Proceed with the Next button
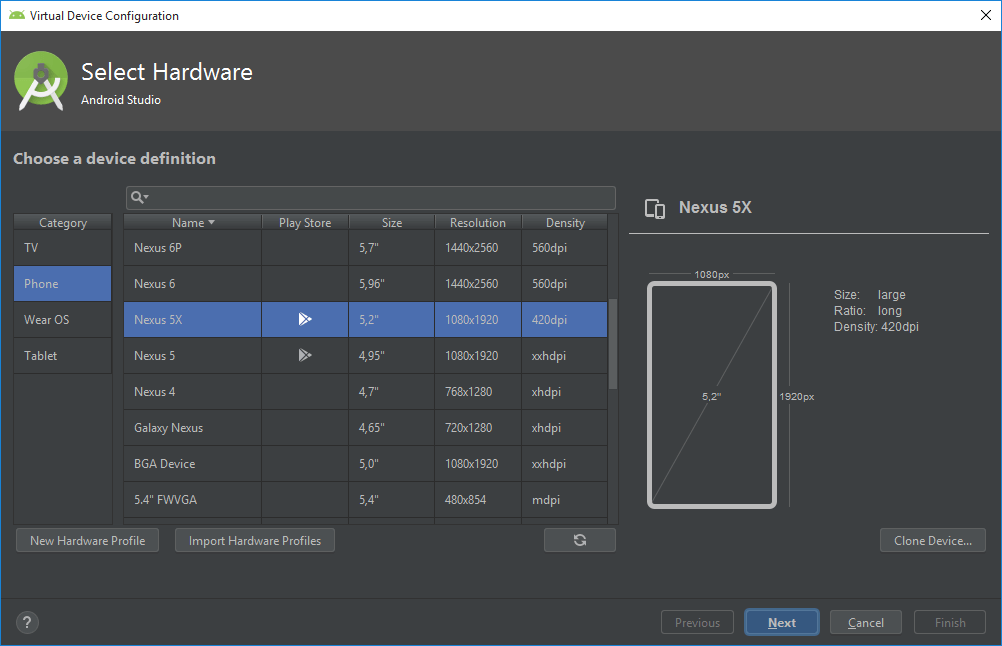Viewport: 1002px width, 646px height. [x=781, y=621]
